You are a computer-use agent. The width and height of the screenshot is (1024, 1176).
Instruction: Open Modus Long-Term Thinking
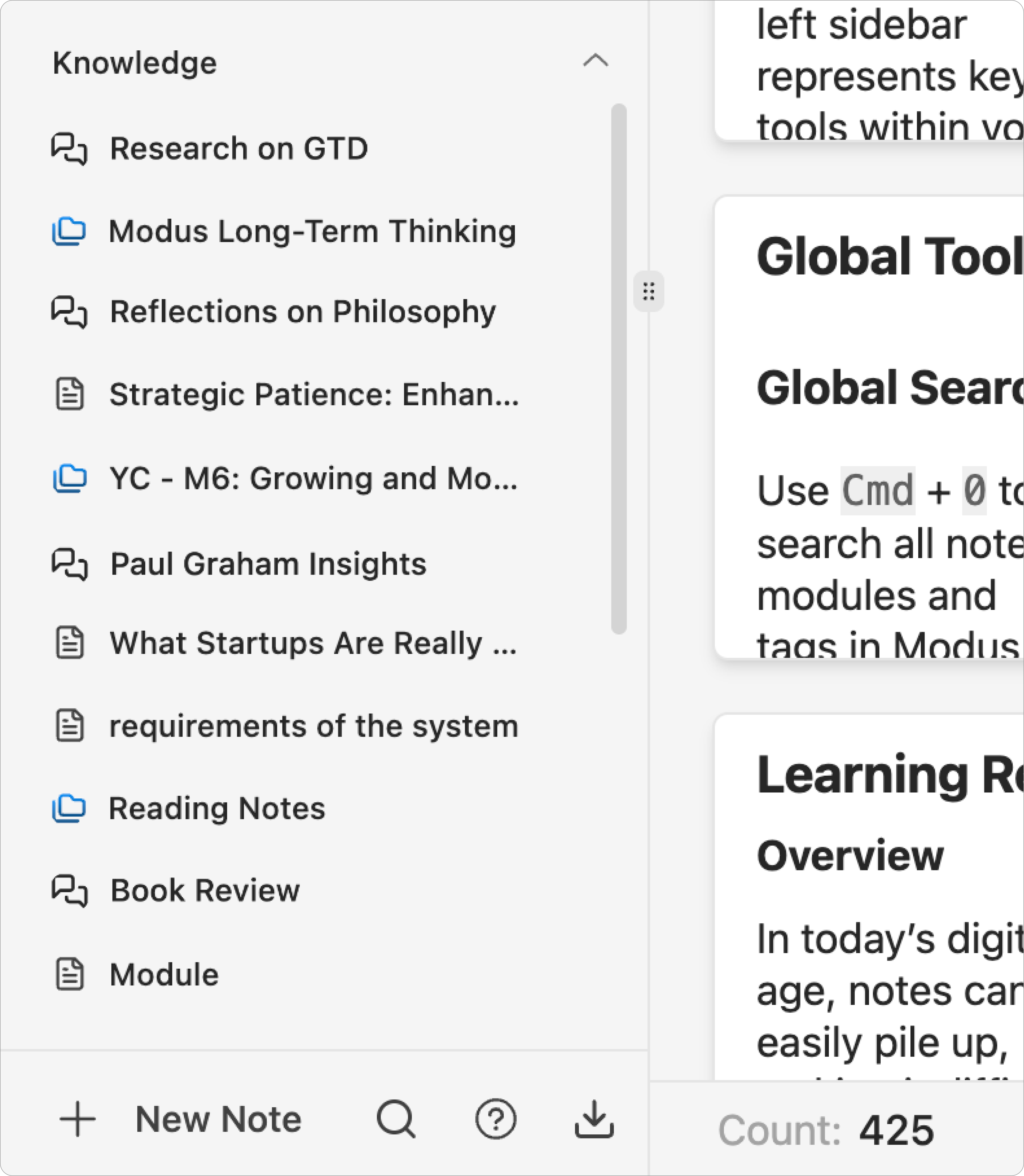pyautogui.click(x=313, y=231)
